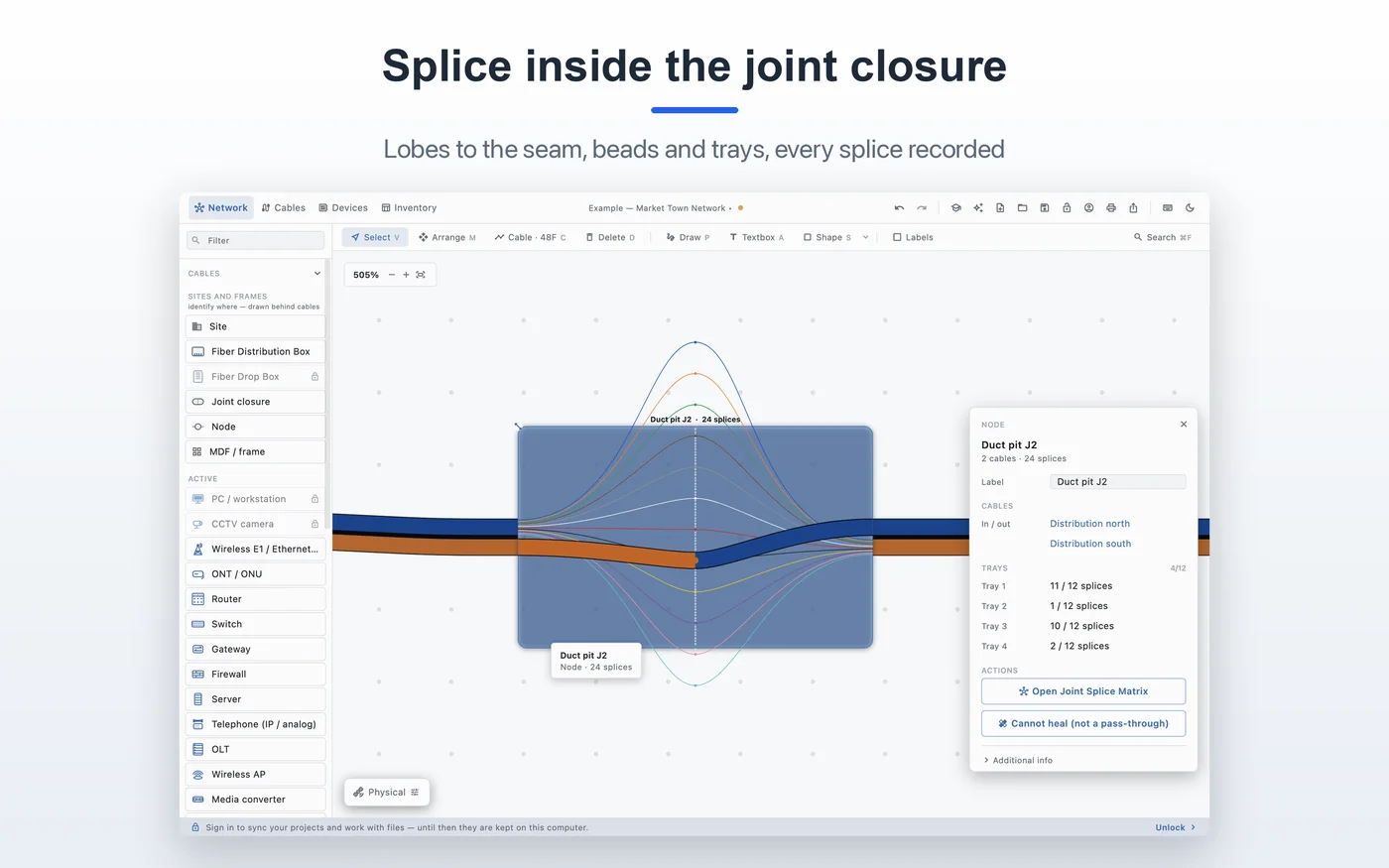The image size is (1389, 868).
Task: Select Gateway device
Action: point(255,649)
